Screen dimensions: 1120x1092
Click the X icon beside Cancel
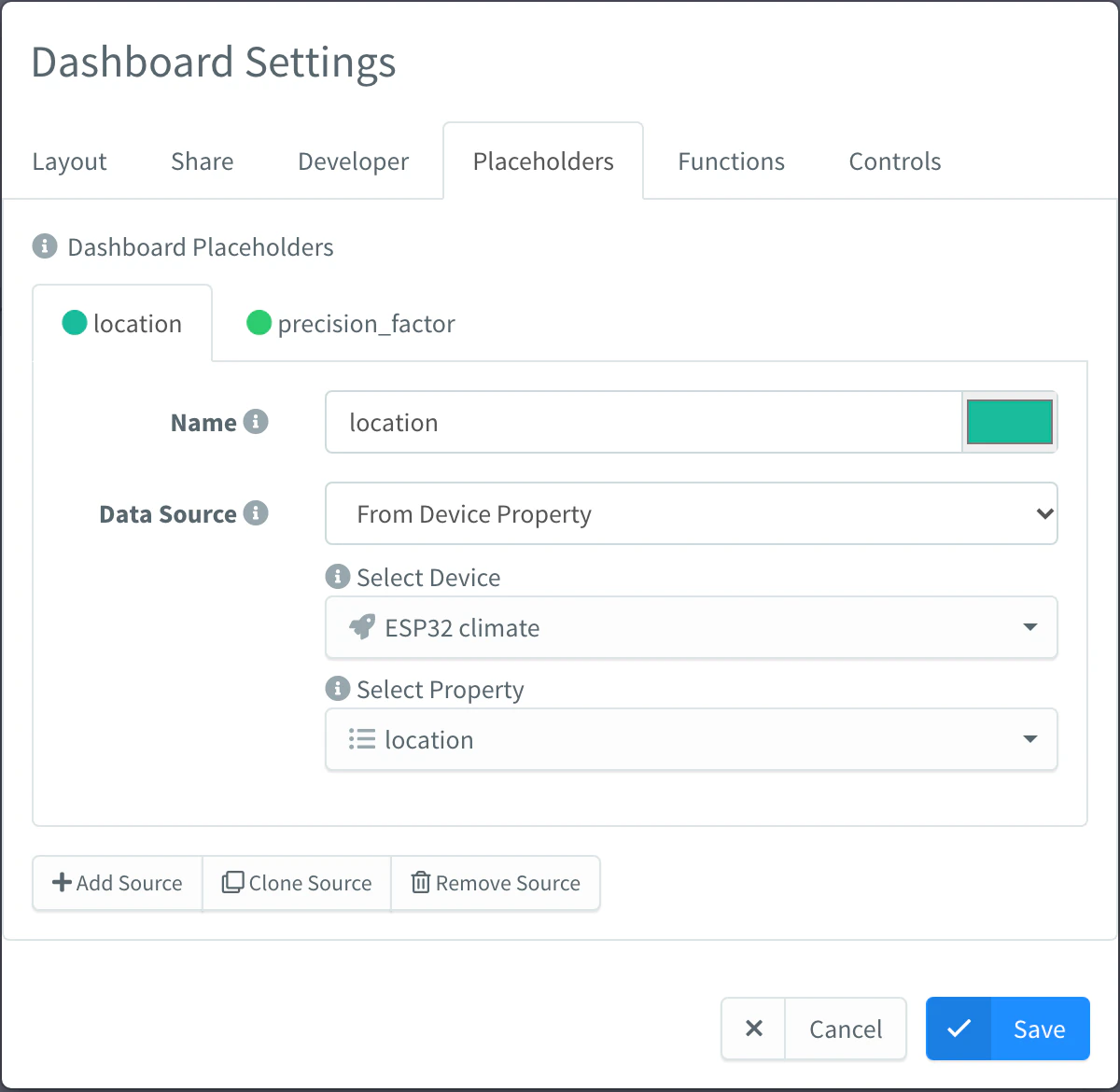(x=754, y=1029)
